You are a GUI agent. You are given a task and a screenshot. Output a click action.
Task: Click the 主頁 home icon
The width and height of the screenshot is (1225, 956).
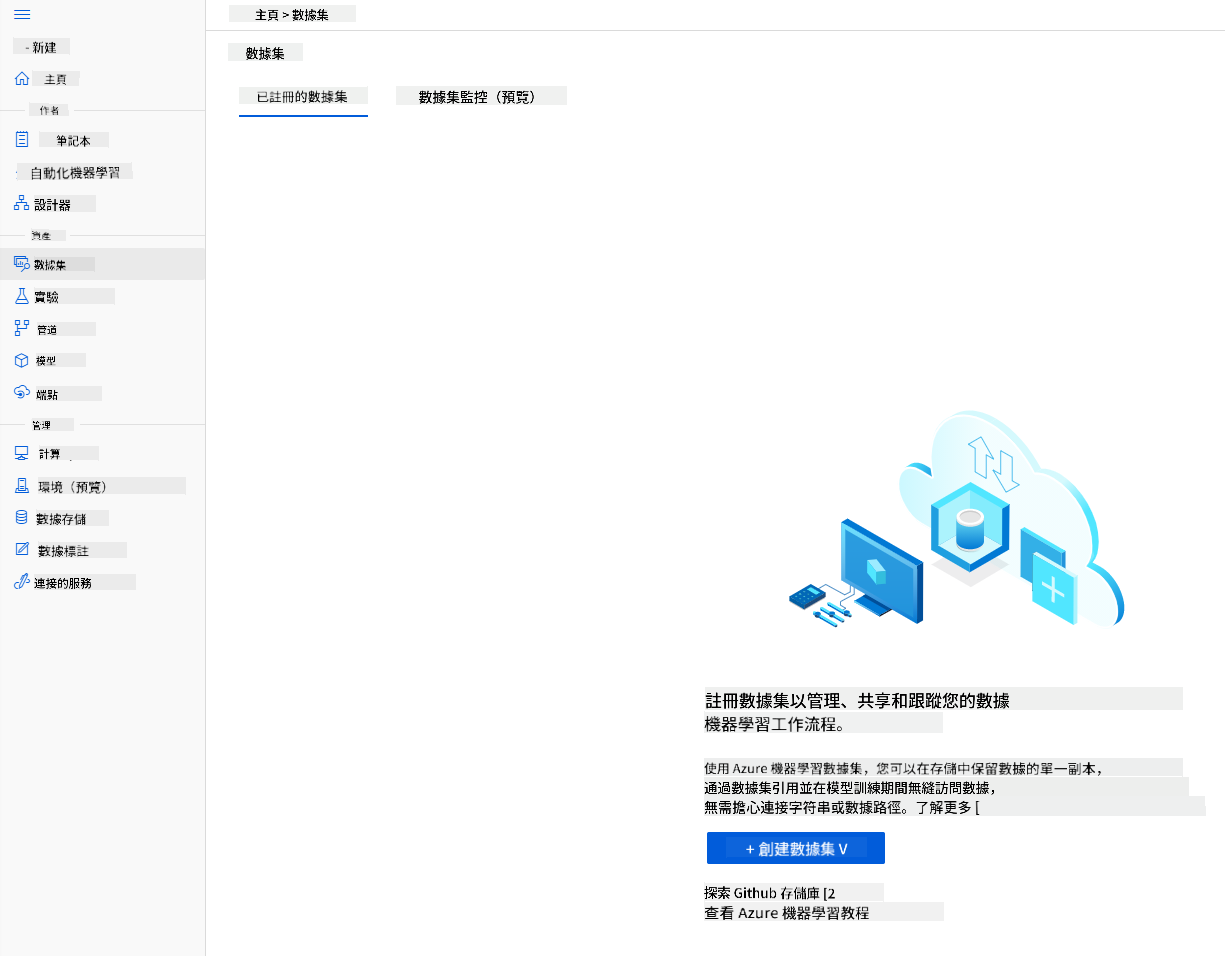tap(22, 79)
